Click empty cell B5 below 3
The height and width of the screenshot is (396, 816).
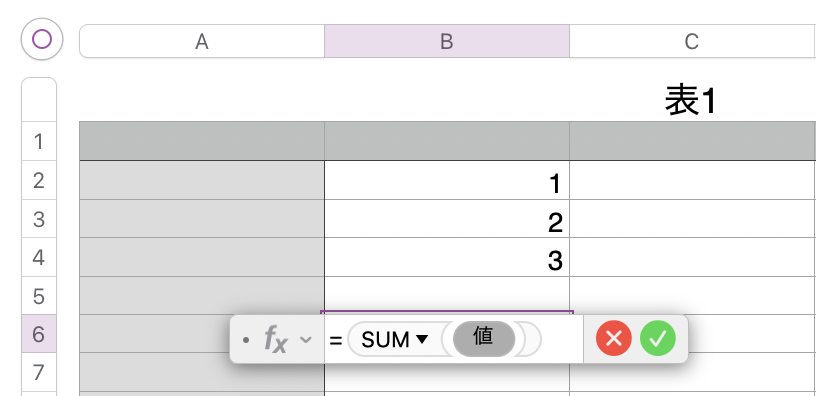(x=447, y=295)
